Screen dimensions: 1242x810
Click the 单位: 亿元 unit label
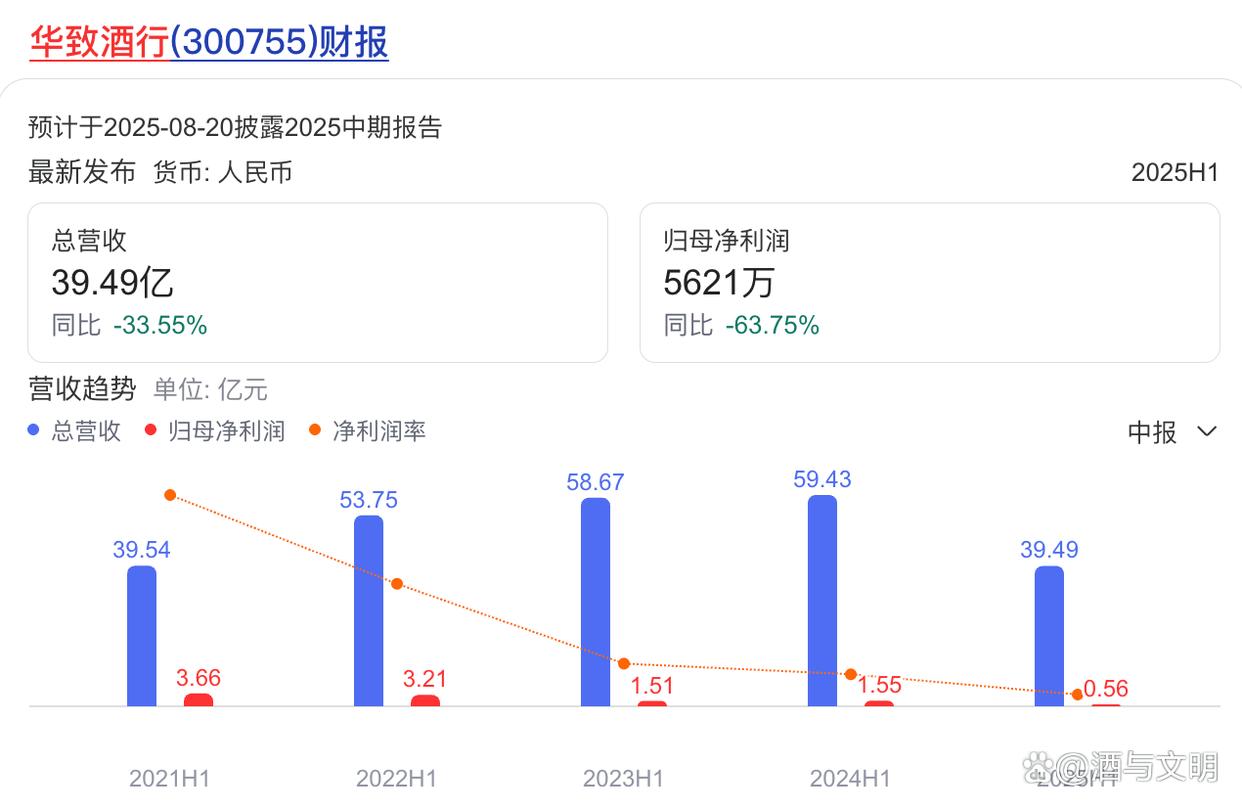click(211, 389)
